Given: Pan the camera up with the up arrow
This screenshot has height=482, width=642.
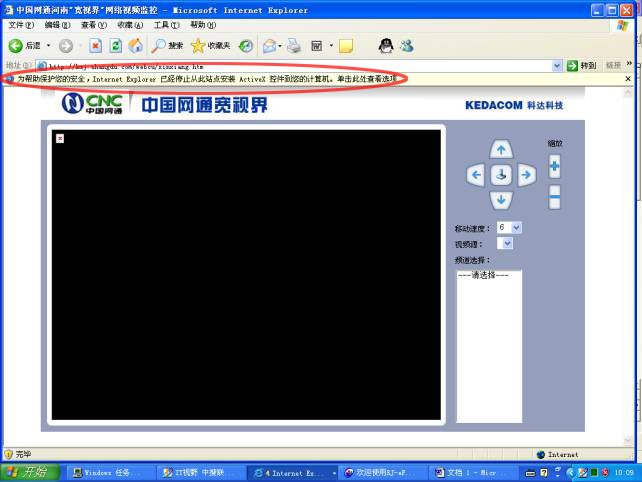Looking at the screenshot, I should 502,150.
